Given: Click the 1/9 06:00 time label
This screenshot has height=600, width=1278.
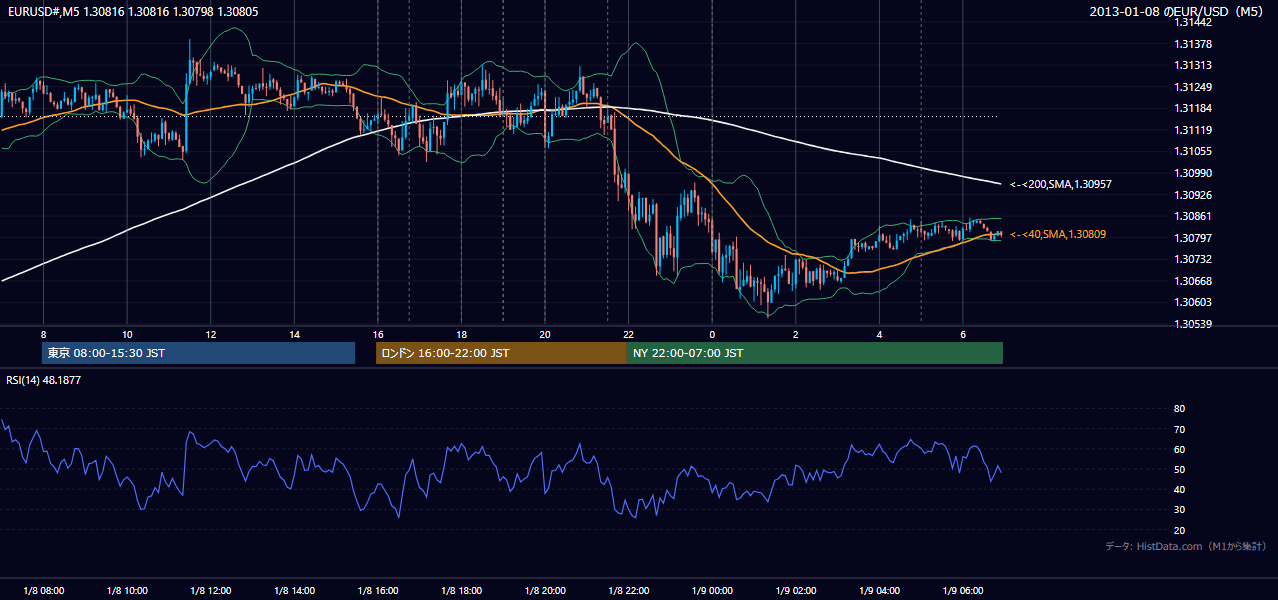Looking at the screenshot, I should (x=963, y=591).
